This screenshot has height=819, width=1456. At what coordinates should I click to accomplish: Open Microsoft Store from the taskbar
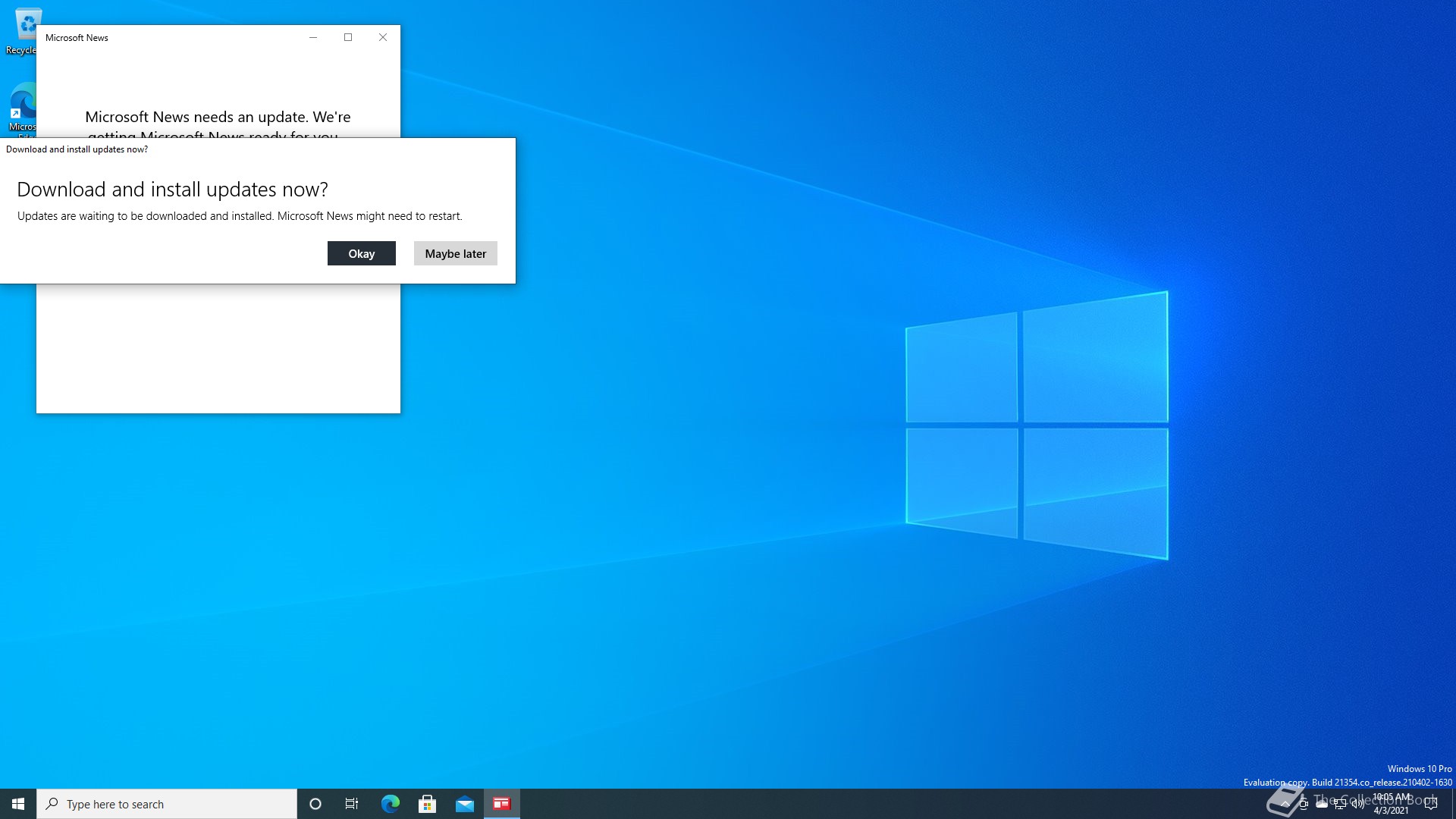(x=427, y=804)
